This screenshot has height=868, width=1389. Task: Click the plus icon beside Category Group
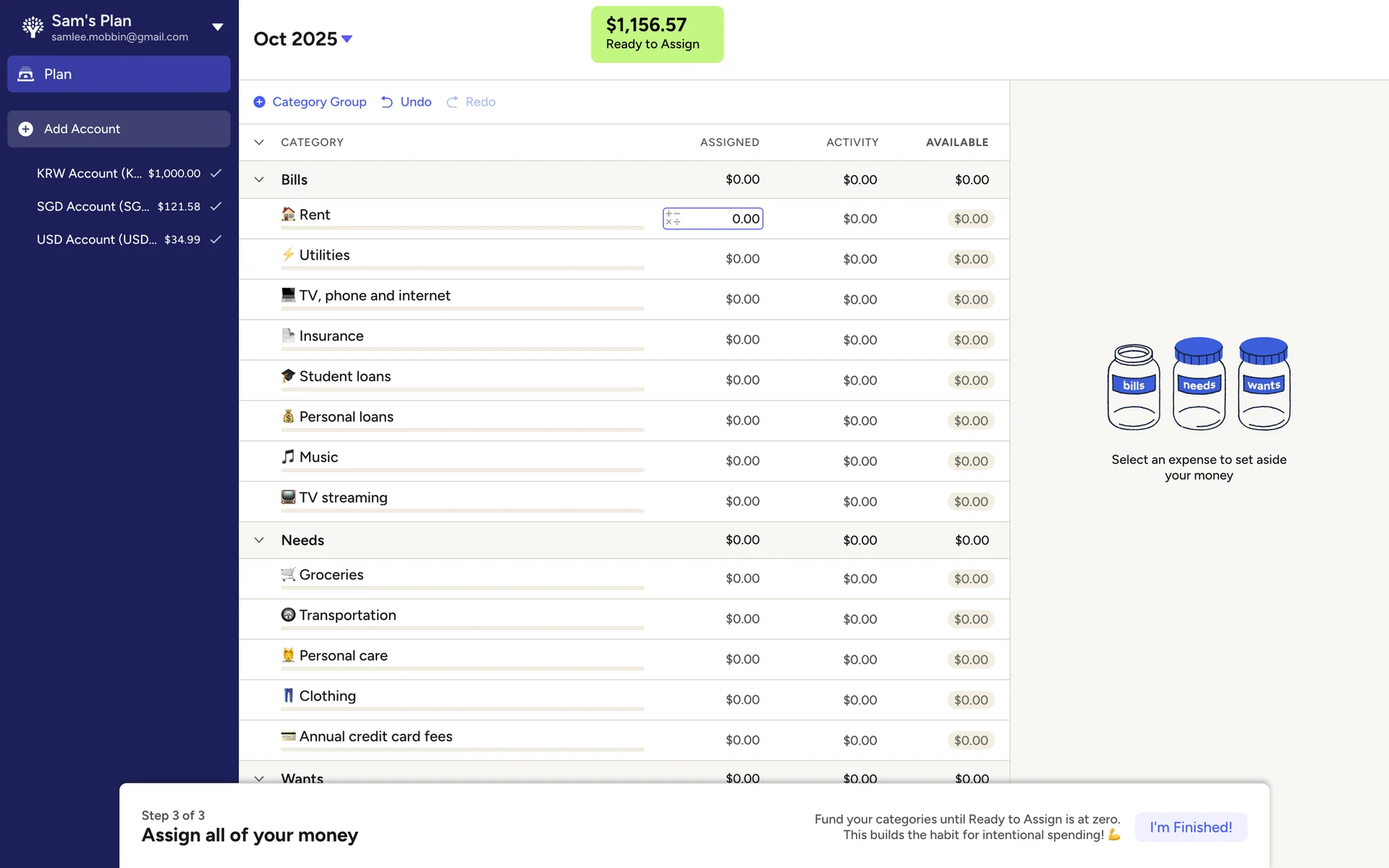pyautogui.click(x=259, y=102)
